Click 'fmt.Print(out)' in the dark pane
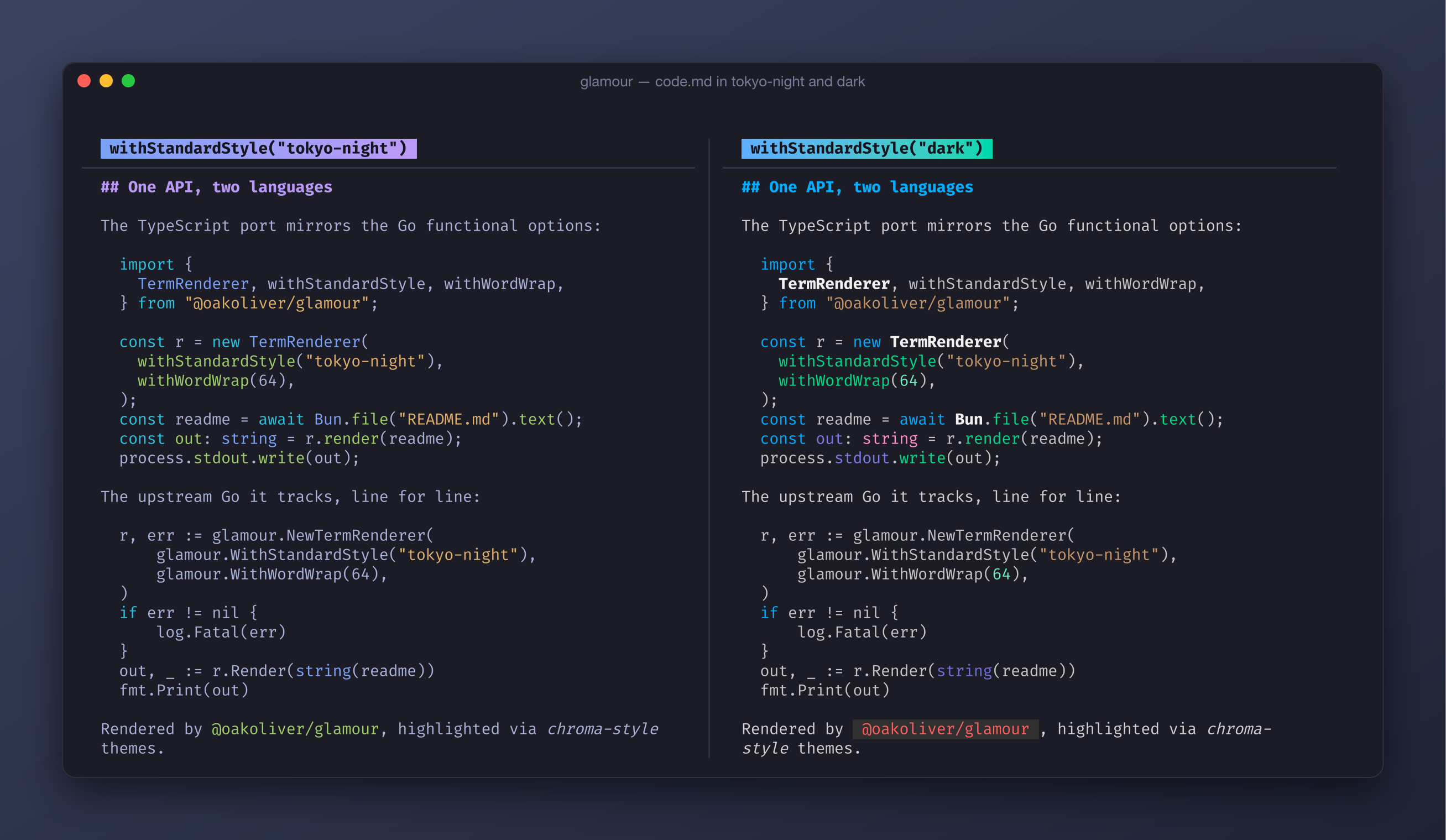 (824, 690)
